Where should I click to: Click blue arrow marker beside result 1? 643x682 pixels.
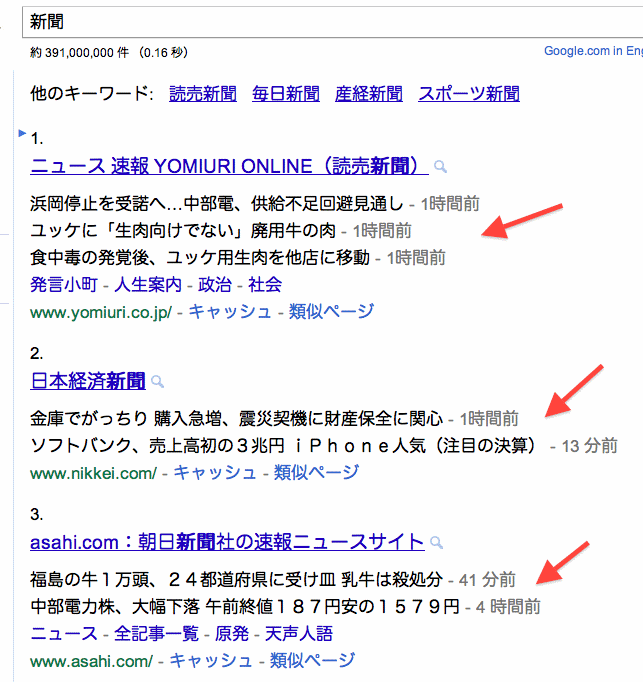(22, 133)
